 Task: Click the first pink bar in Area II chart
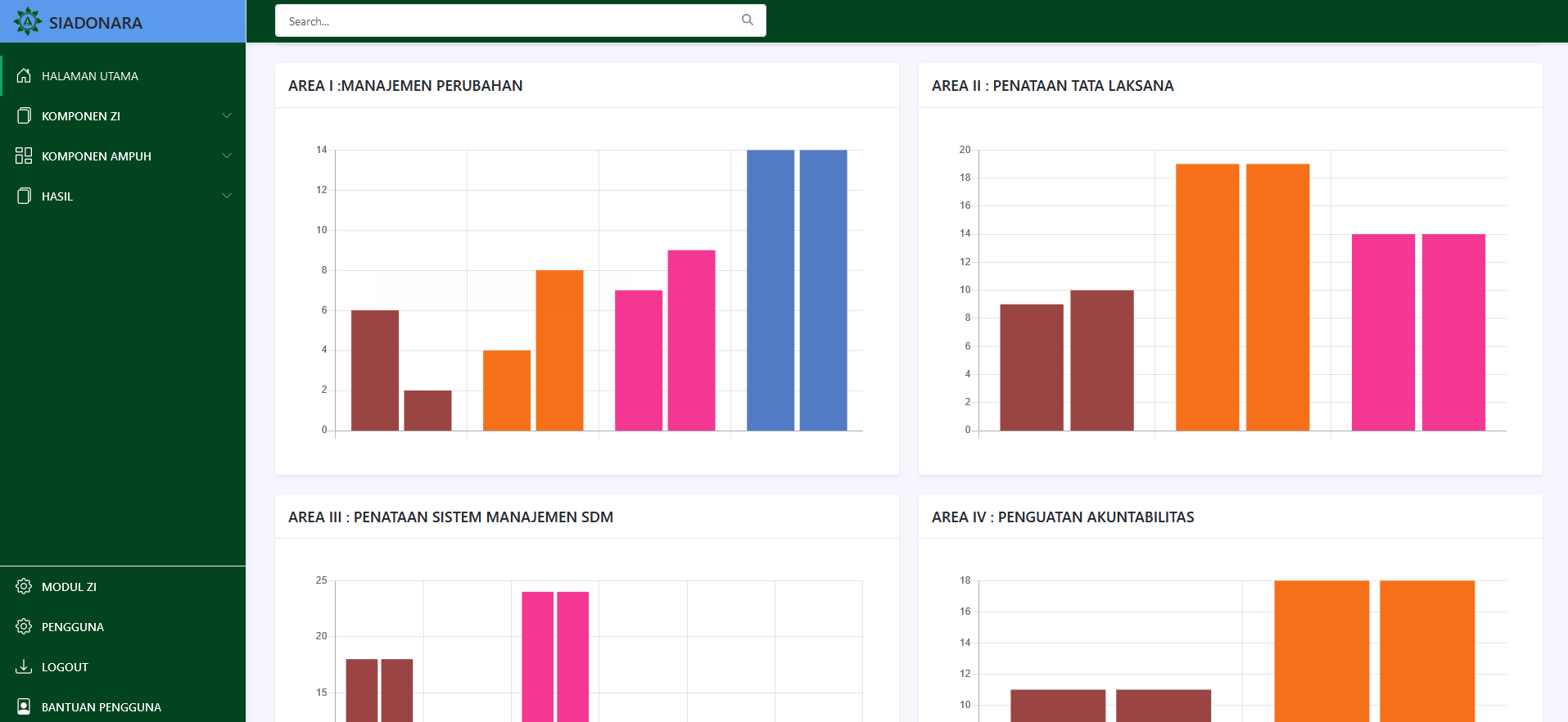[1383, 332]
